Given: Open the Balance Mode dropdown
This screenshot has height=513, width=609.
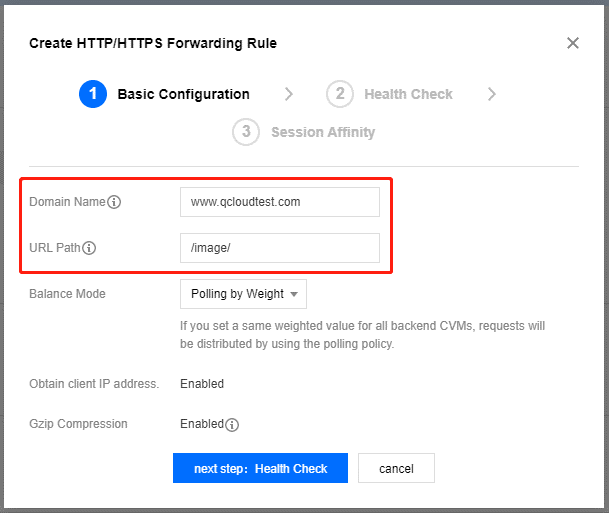Looking at the screenshot, I should click(x=243, y=294).
